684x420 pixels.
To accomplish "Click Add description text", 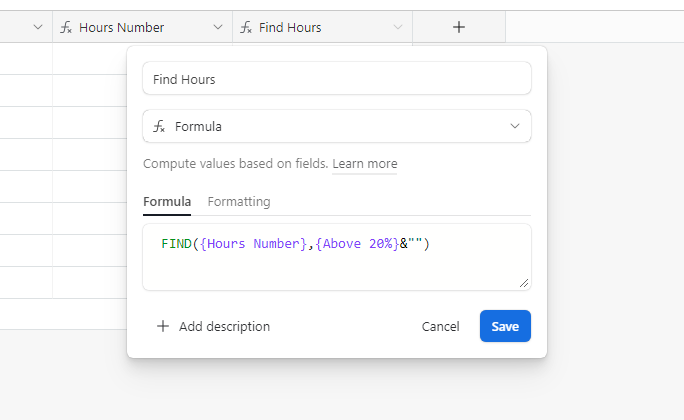I will [x=224, y=326].
